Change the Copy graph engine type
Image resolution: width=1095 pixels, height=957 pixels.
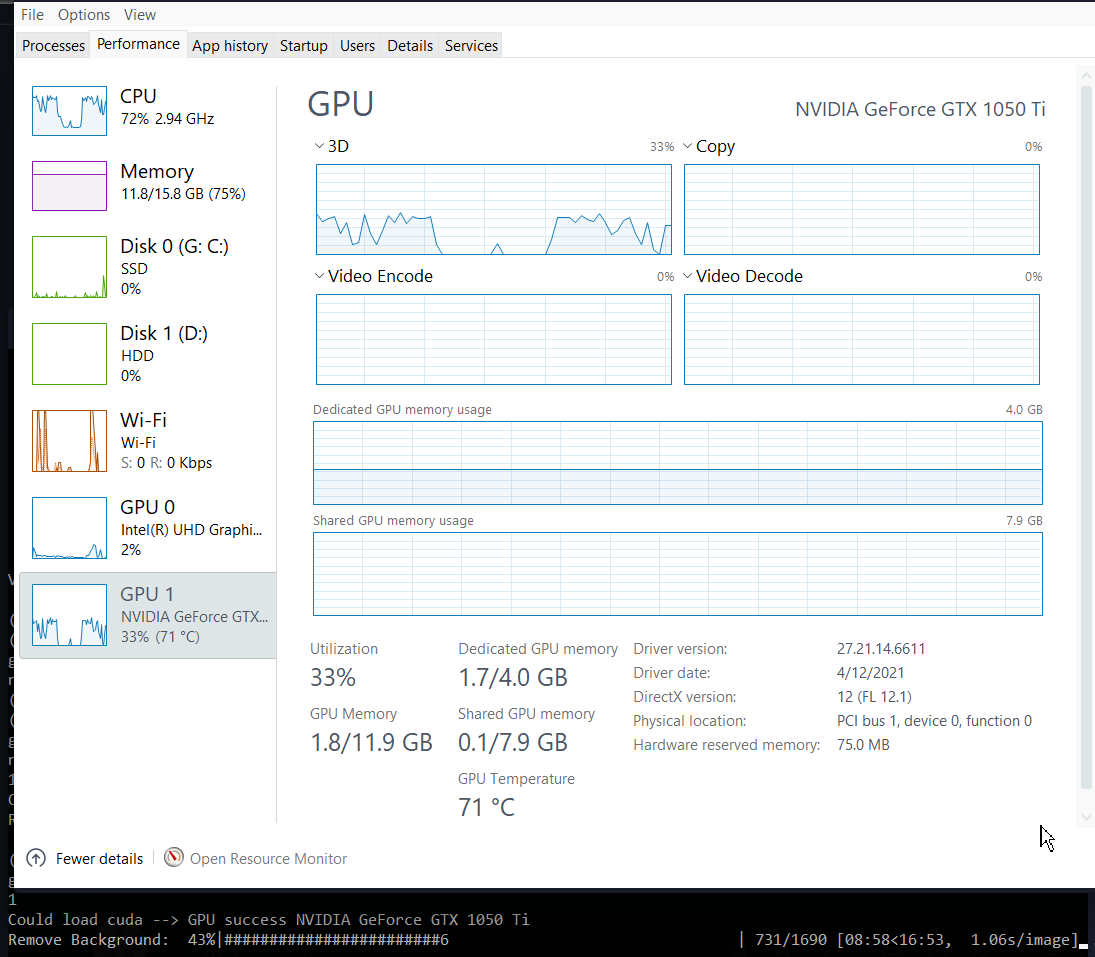687,146
